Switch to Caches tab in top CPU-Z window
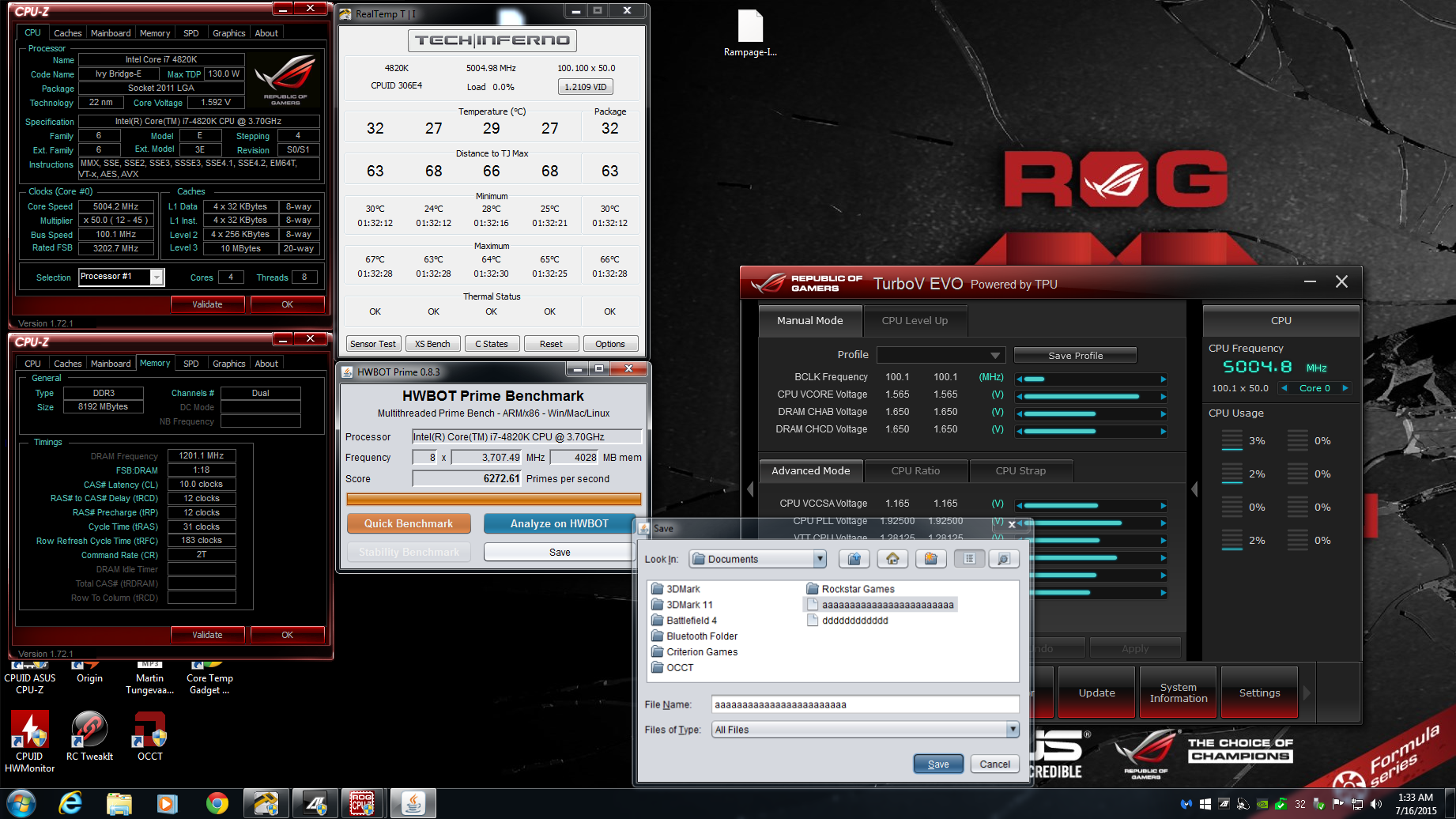This screenshot has height=819, width=1456. (67, 33)
